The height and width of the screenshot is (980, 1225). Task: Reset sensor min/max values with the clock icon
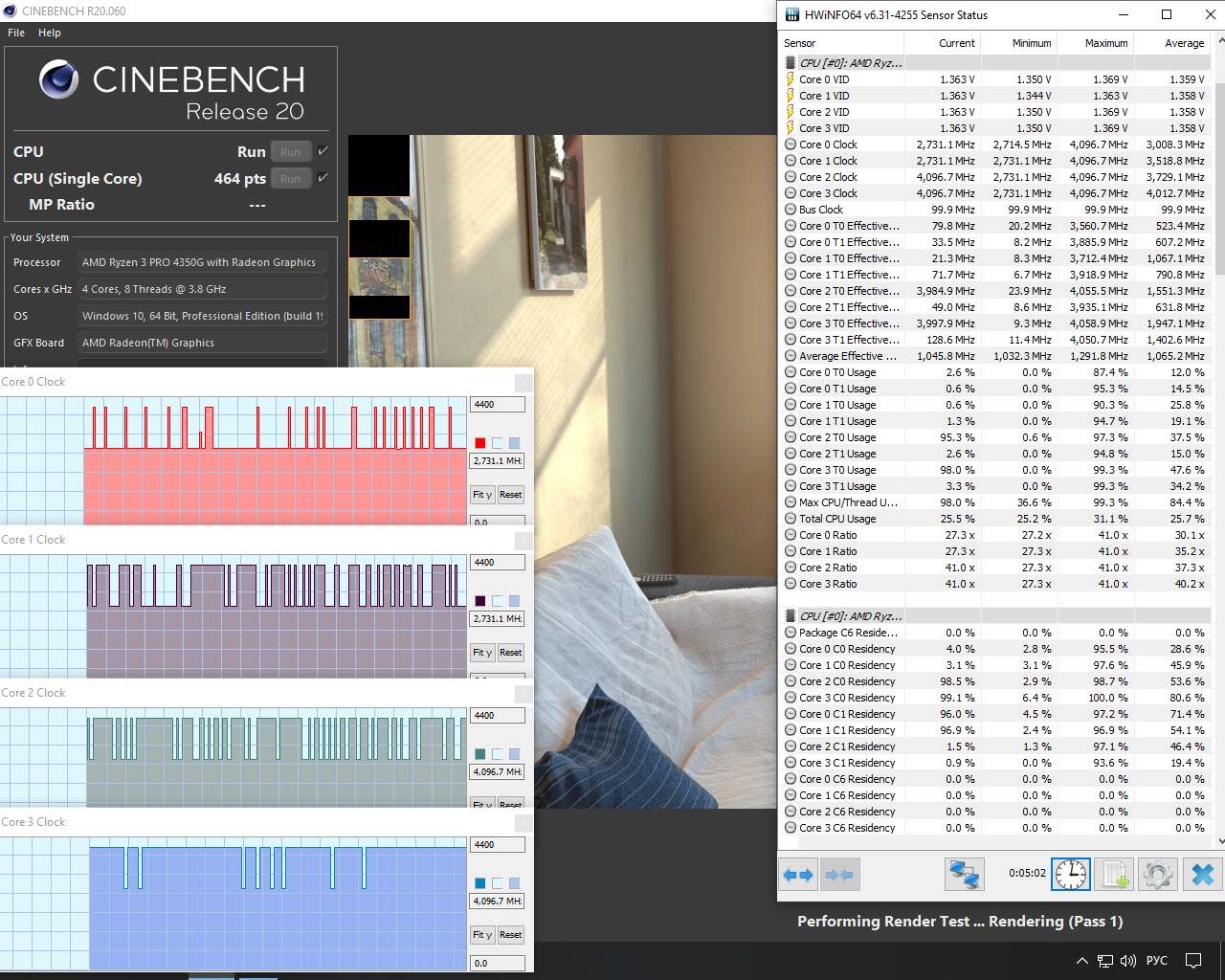[x=1071, y=875]
